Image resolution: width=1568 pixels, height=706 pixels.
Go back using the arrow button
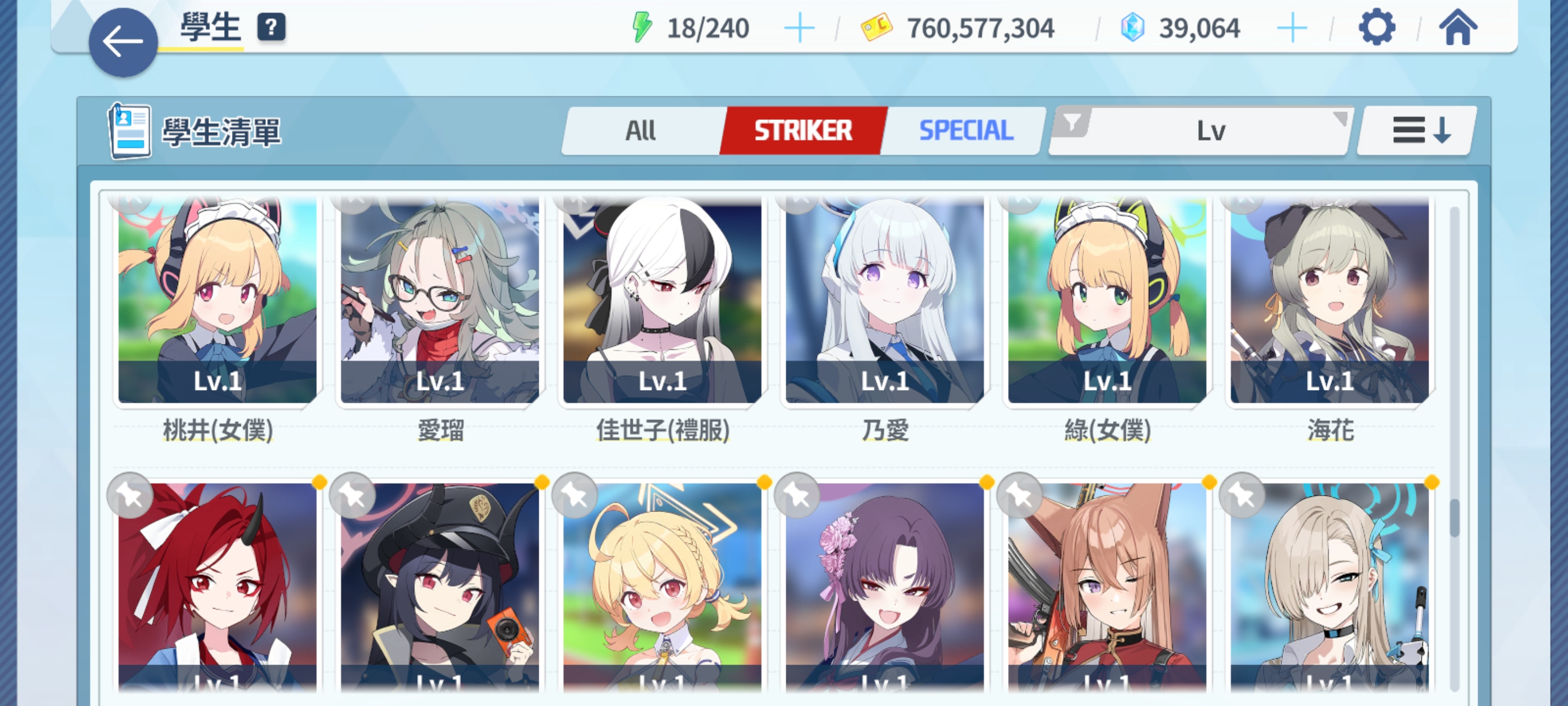tap(123, 42)
